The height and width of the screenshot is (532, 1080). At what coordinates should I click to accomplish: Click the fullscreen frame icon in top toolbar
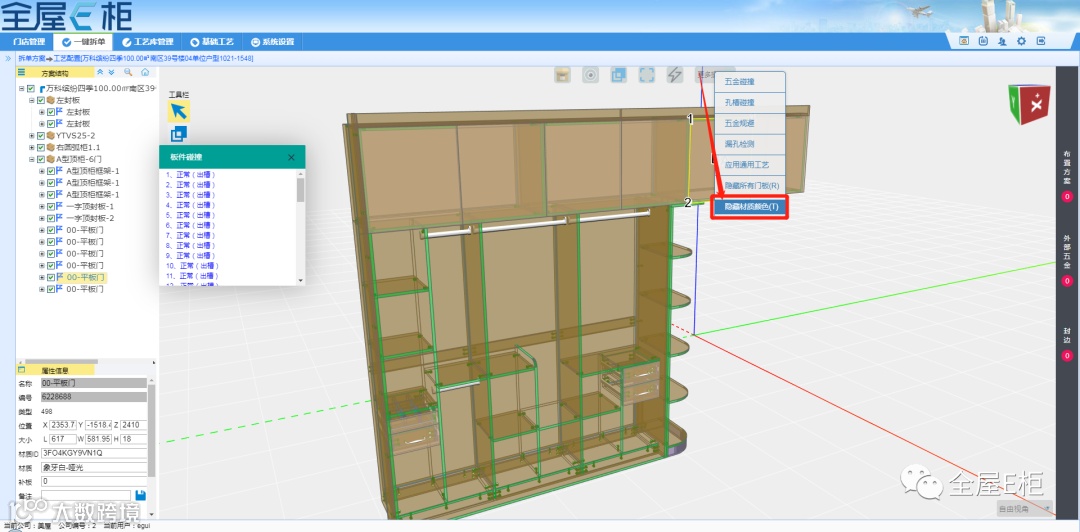pos(647,75)
